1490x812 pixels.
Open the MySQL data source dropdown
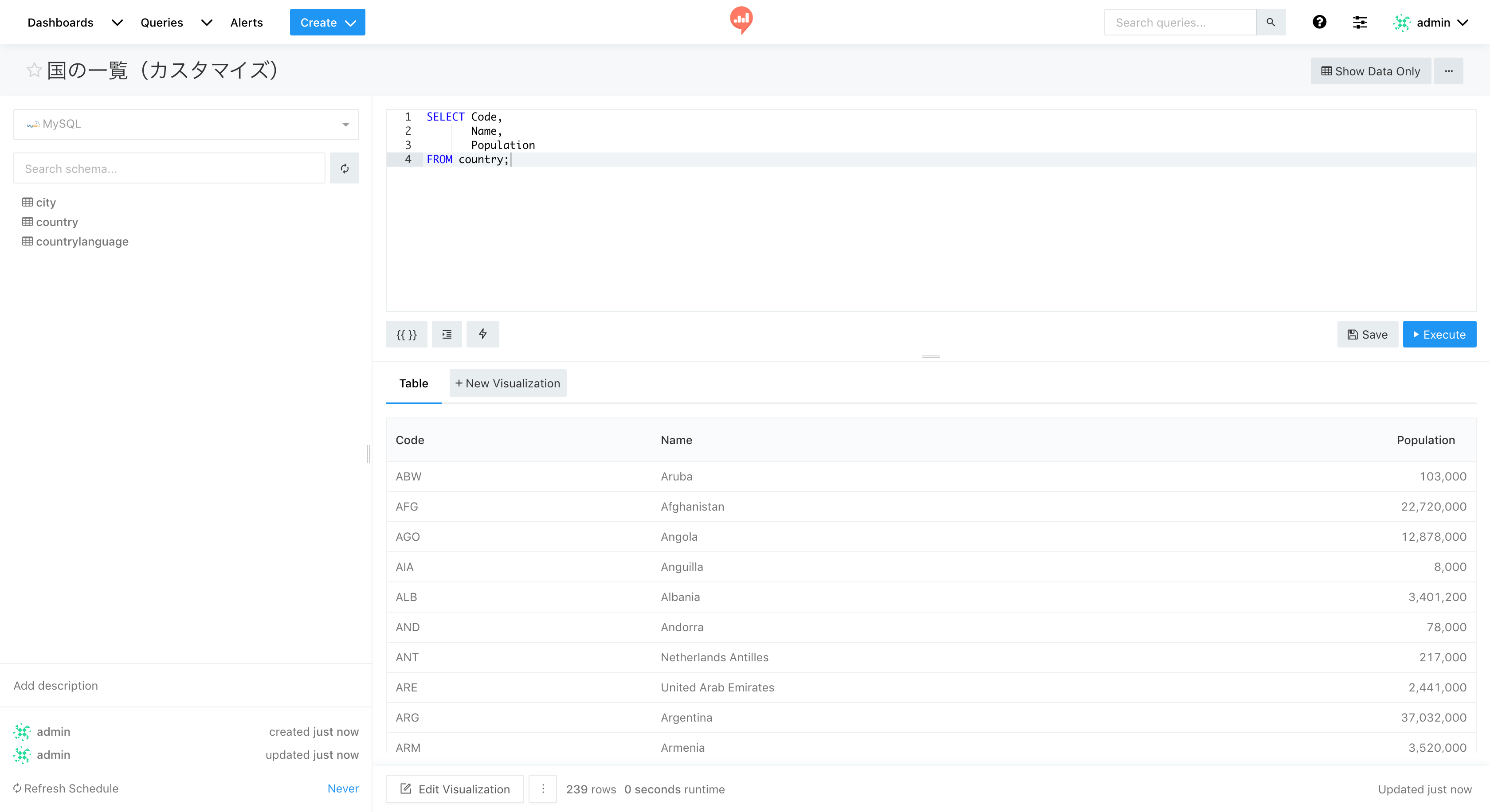186,124
